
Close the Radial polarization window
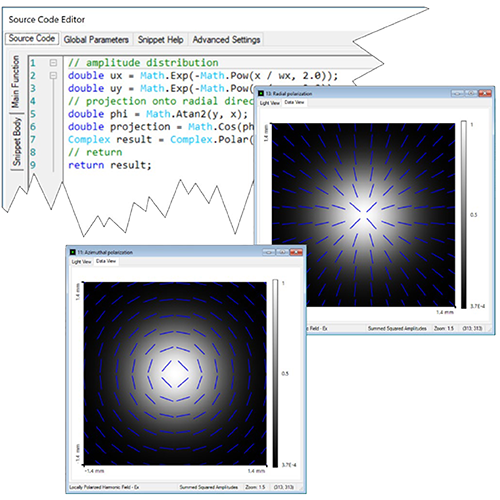point(485,94)
